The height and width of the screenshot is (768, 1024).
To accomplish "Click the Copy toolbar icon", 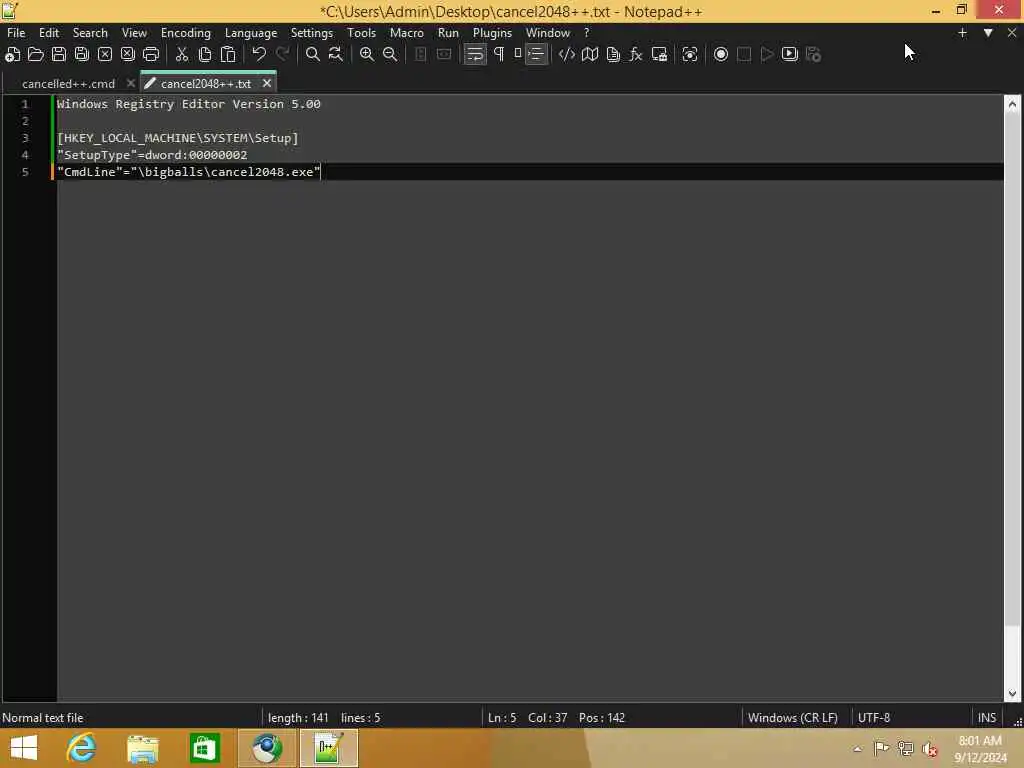I will 205,55.
